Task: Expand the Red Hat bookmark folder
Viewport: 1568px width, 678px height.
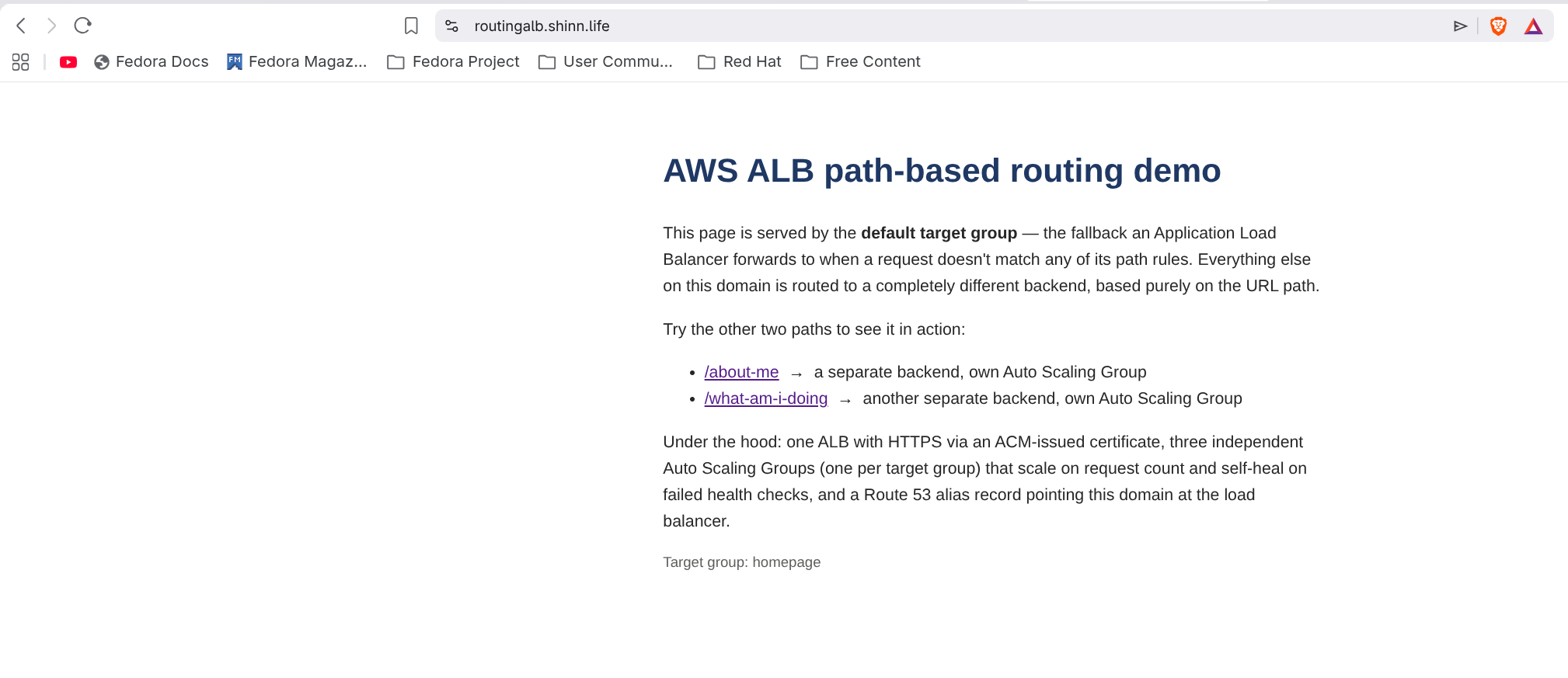Action: [x=740, y=62]
